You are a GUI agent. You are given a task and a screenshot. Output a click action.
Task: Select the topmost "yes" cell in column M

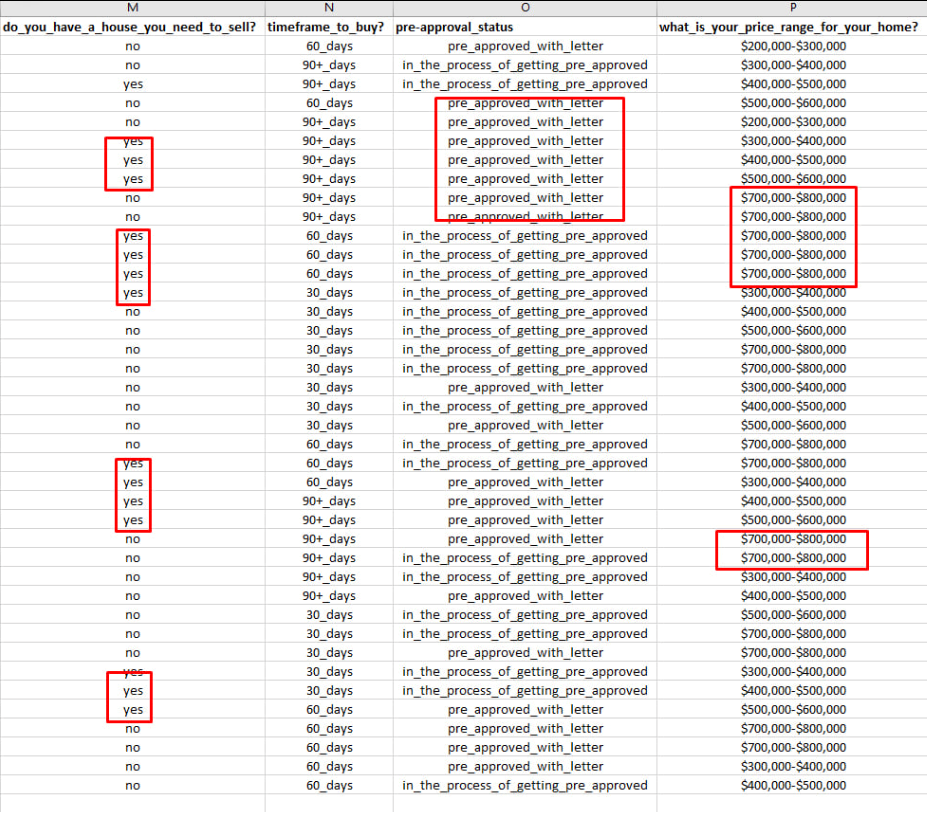132,84
